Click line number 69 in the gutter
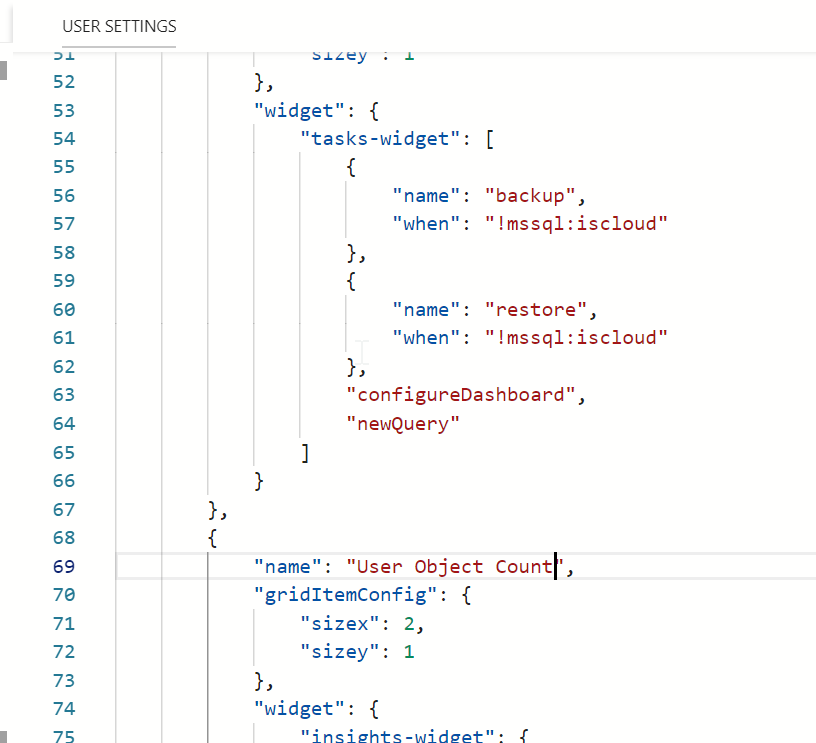 pos(64,567)
